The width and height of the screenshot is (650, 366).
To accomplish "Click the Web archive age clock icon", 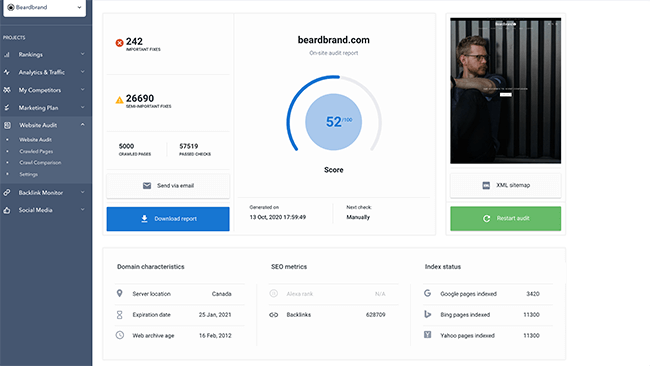I will pos(119,335).
